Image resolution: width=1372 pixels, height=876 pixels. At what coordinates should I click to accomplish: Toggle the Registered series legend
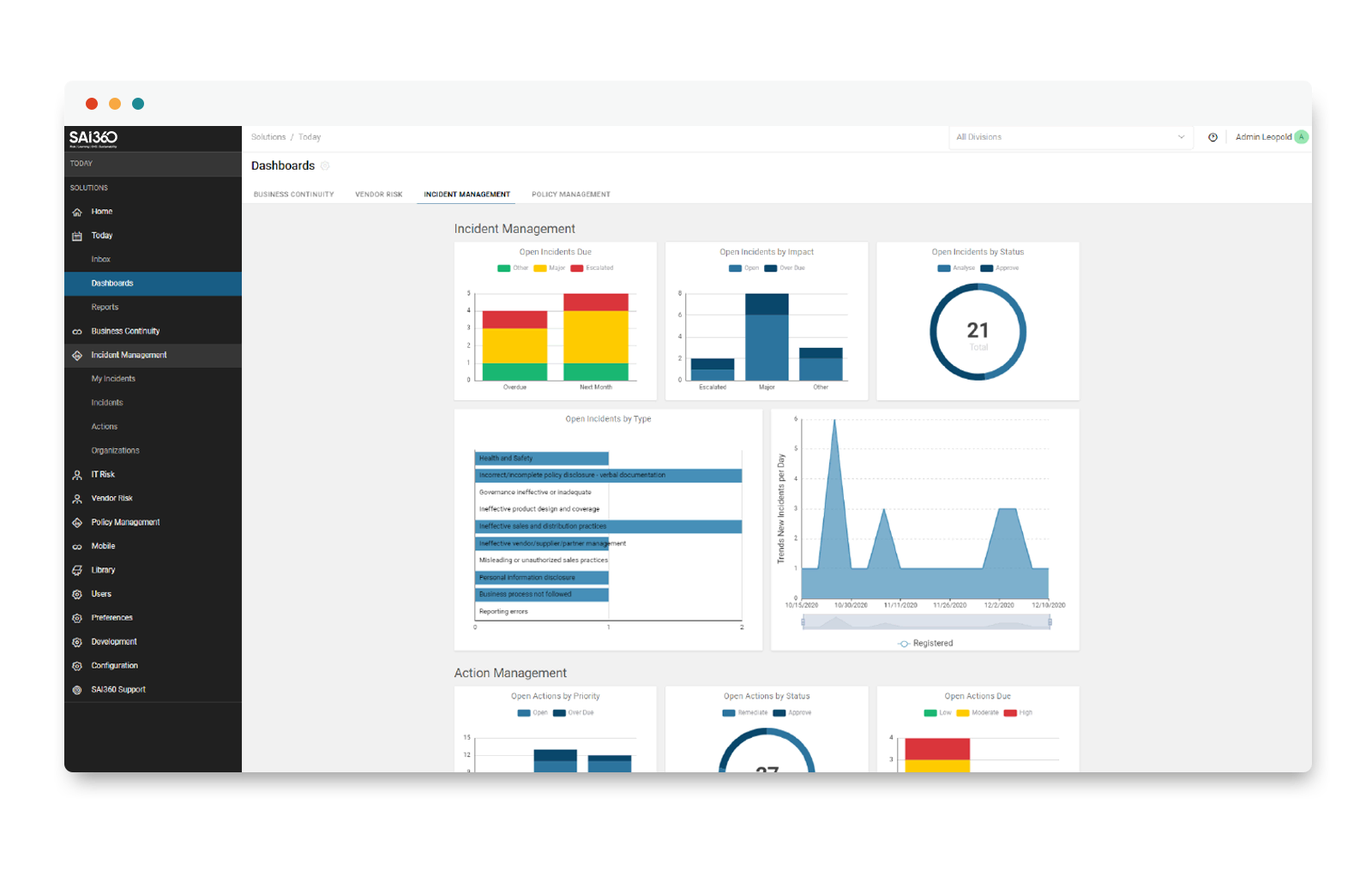click(925, 643)
